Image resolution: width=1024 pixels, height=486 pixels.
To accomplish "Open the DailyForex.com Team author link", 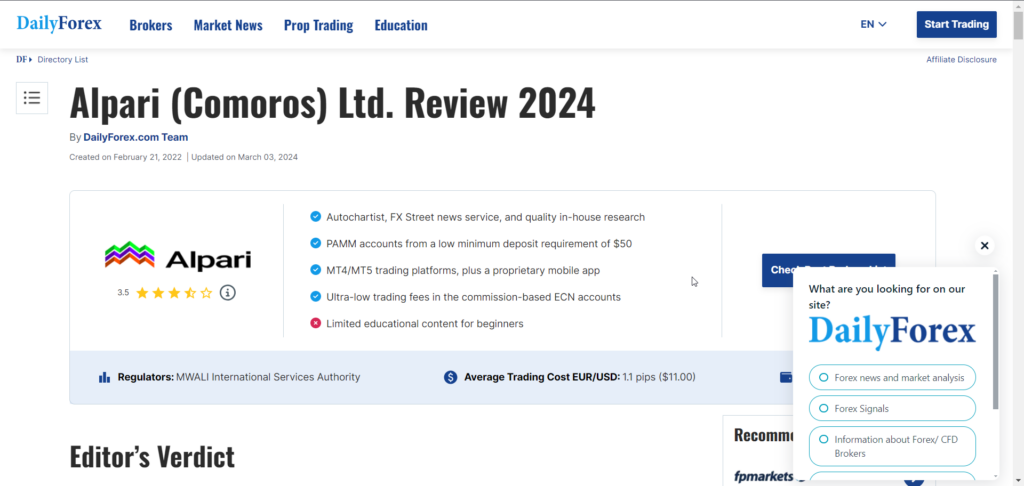I will pyautogui.click(x=136, y=137).
